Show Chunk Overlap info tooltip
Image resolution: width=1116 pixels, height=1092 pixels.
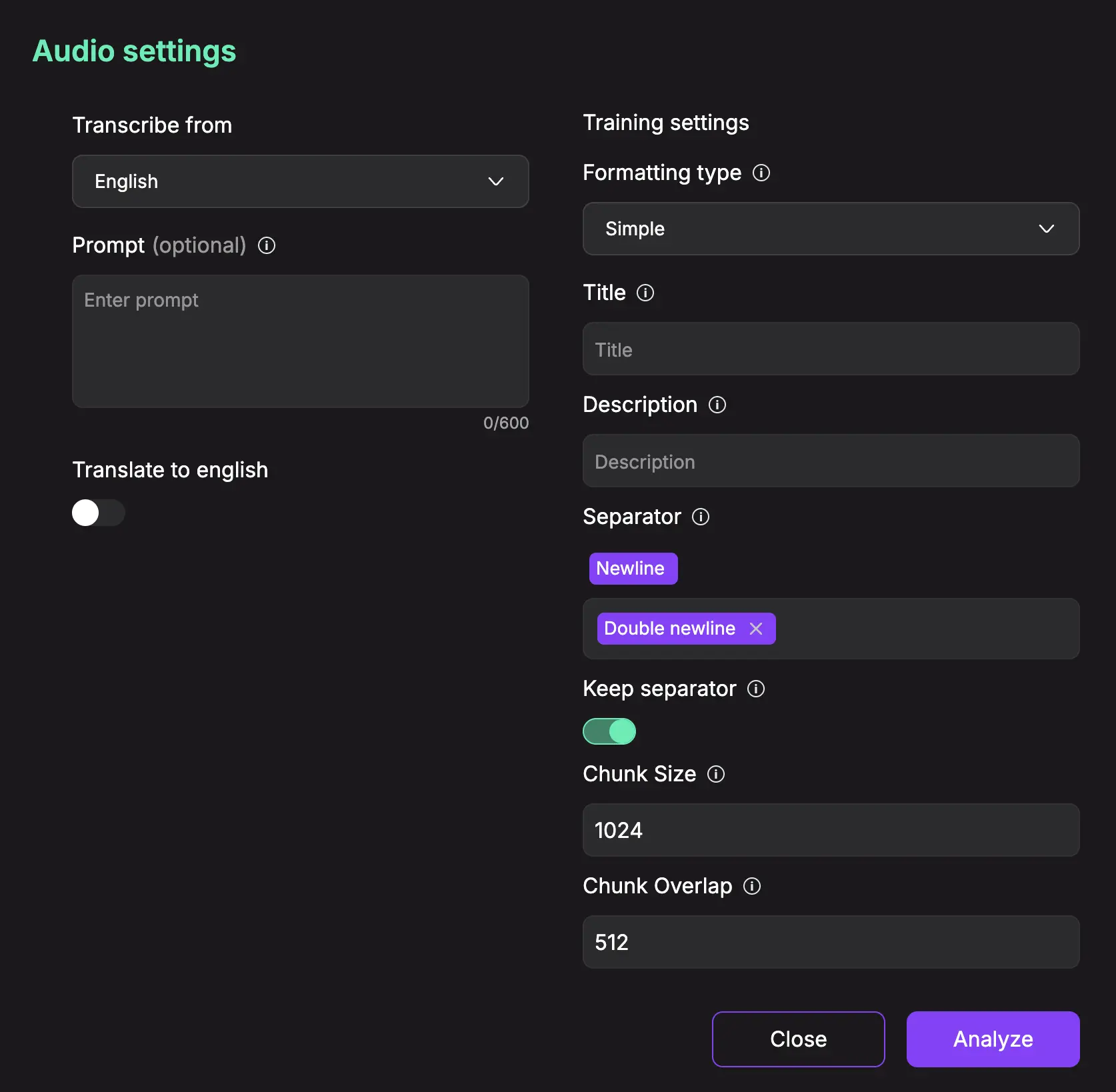tap(752, 886)
